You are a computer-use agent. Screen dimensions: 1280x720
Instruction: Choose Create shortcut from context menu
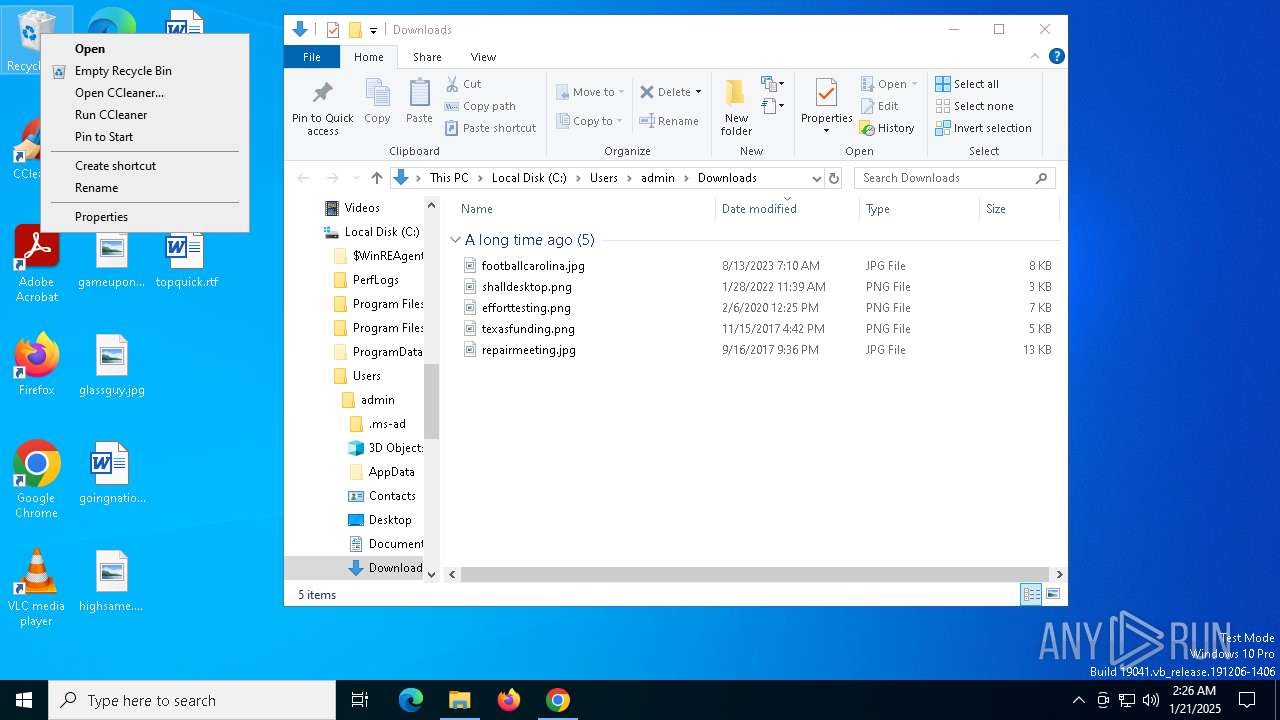pyautogui.click(x=144, y=166)
